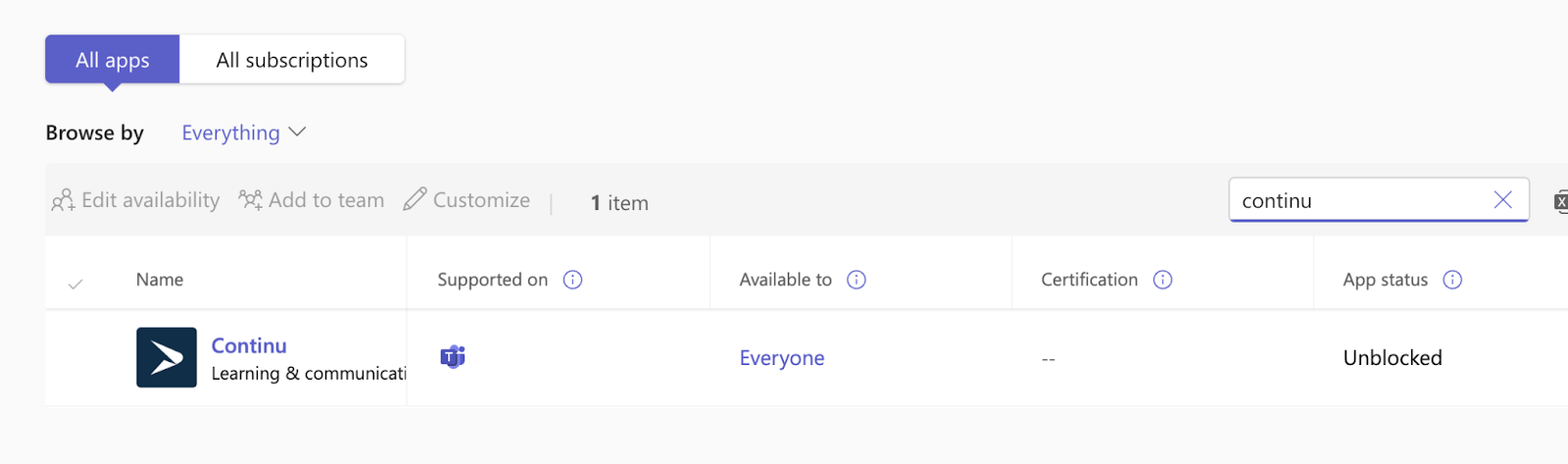1568x464 pixels.
Task: Show info for Available to column
Action: point(857,280)
